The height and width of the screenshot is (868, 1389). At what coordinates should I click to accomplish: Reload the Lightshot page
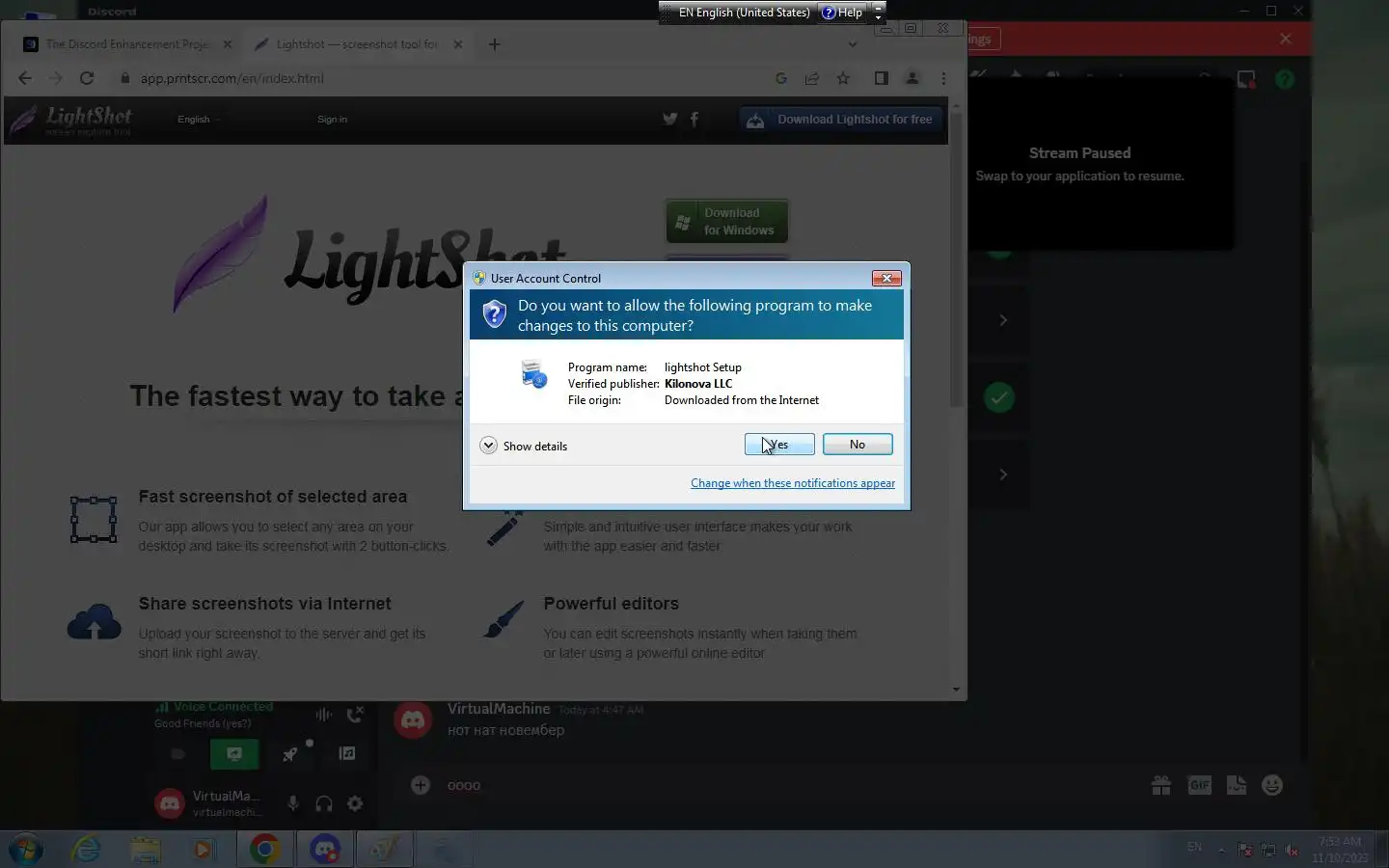(87, 78)
